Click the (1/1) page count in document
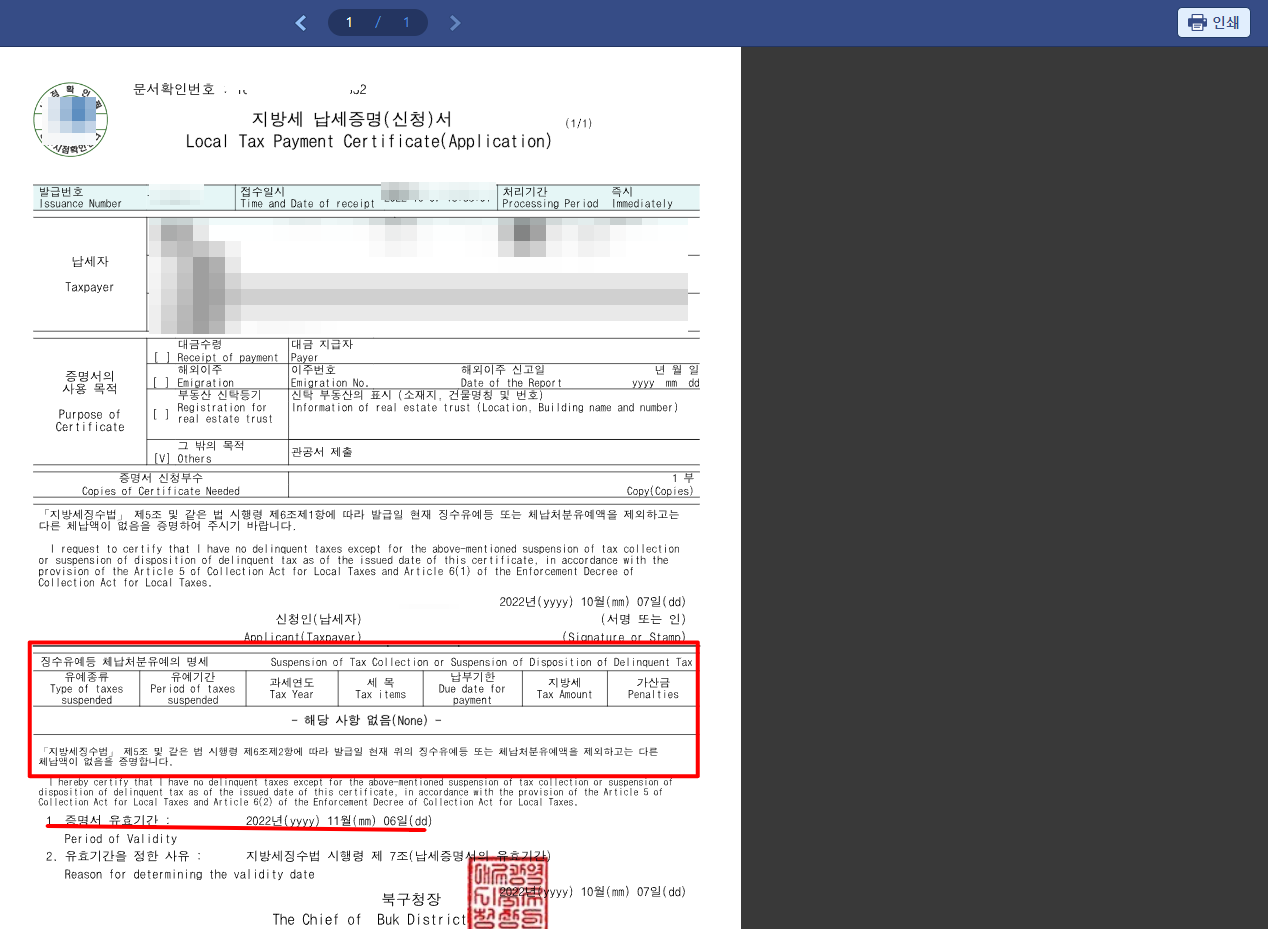 coord(578,123)
